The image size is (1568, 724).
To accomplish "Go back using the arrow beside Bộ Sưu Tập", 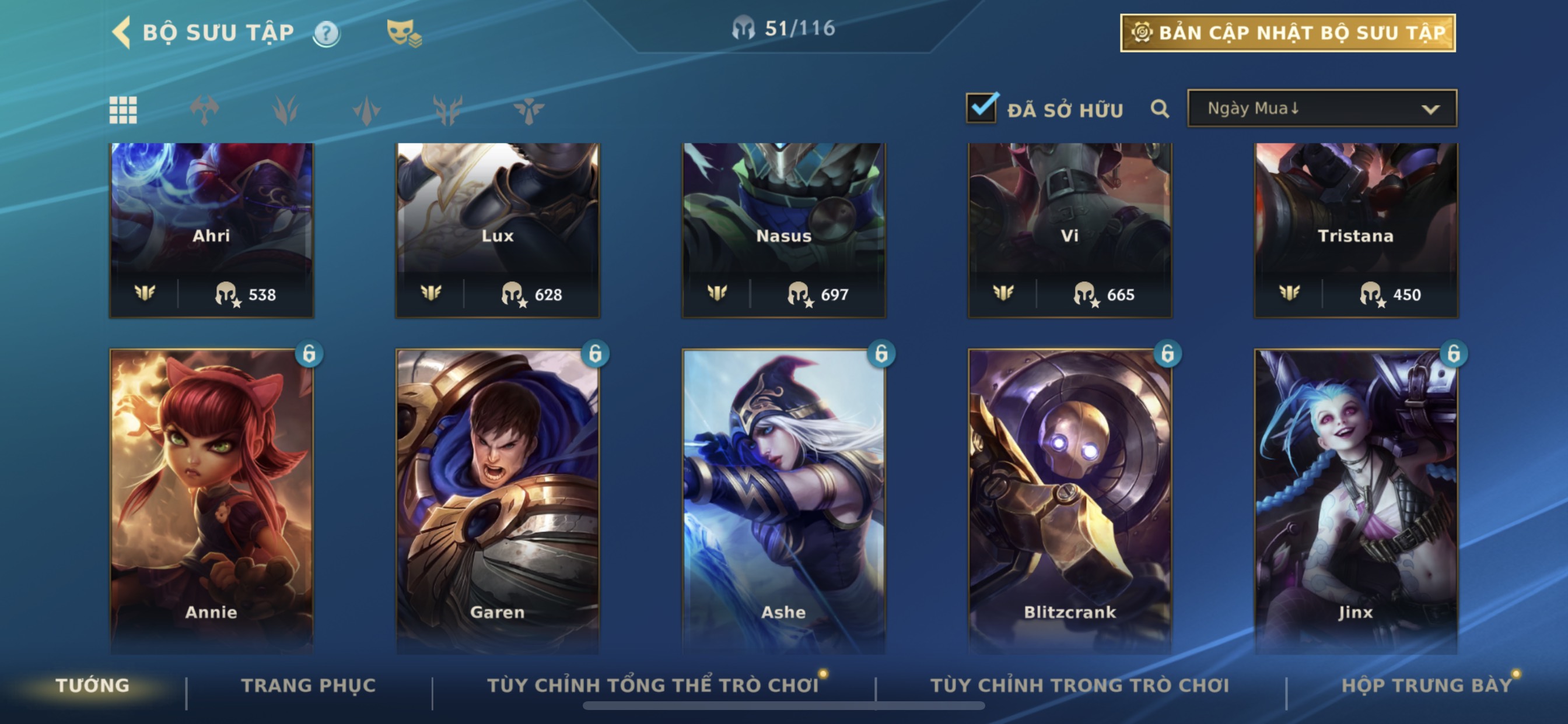I will 121,31.
